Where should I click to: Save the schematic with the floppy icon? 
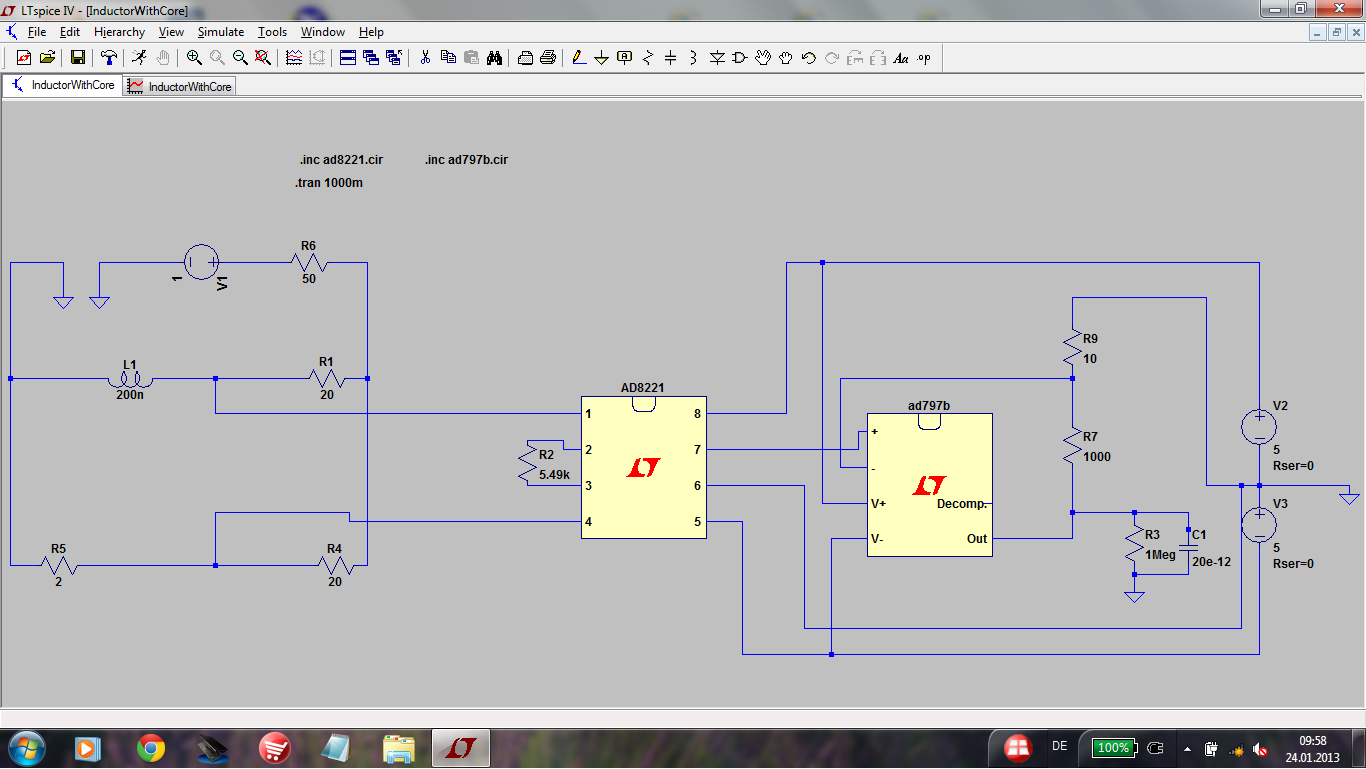click(77, 58)
